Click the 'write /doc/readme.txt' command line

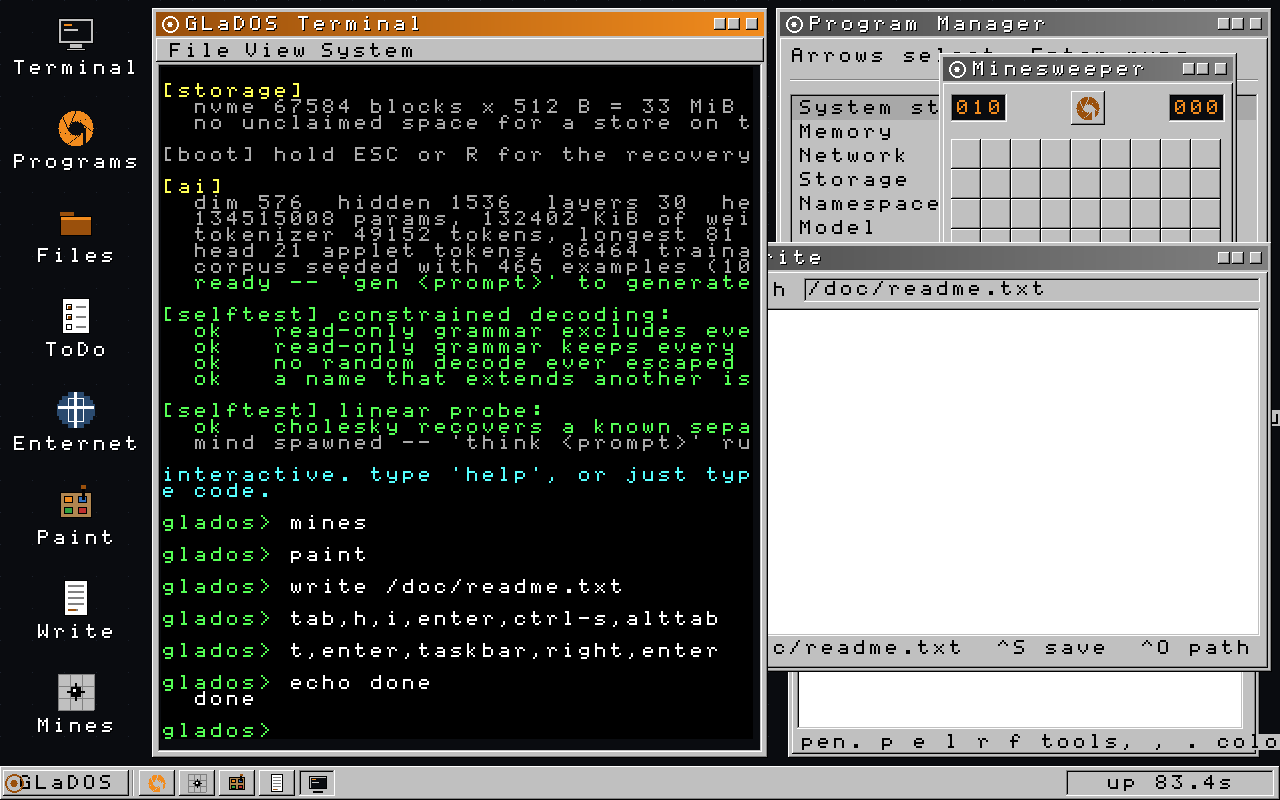click(x=456, y=587)
